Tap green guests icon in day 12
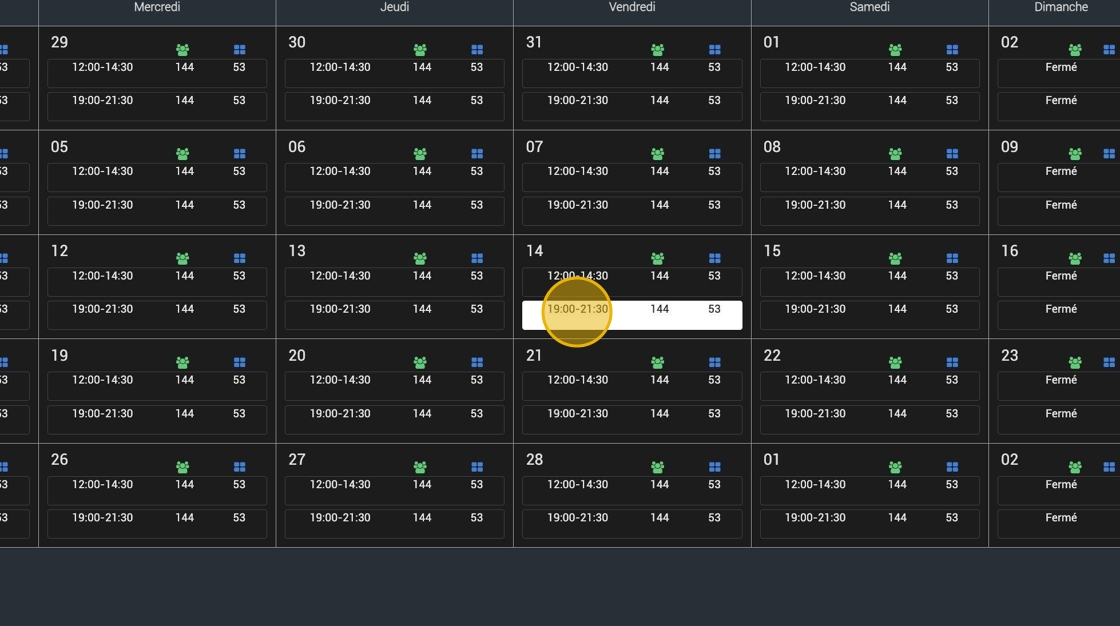The width and height of the screenshot is (1120, 626). point(183,258)
